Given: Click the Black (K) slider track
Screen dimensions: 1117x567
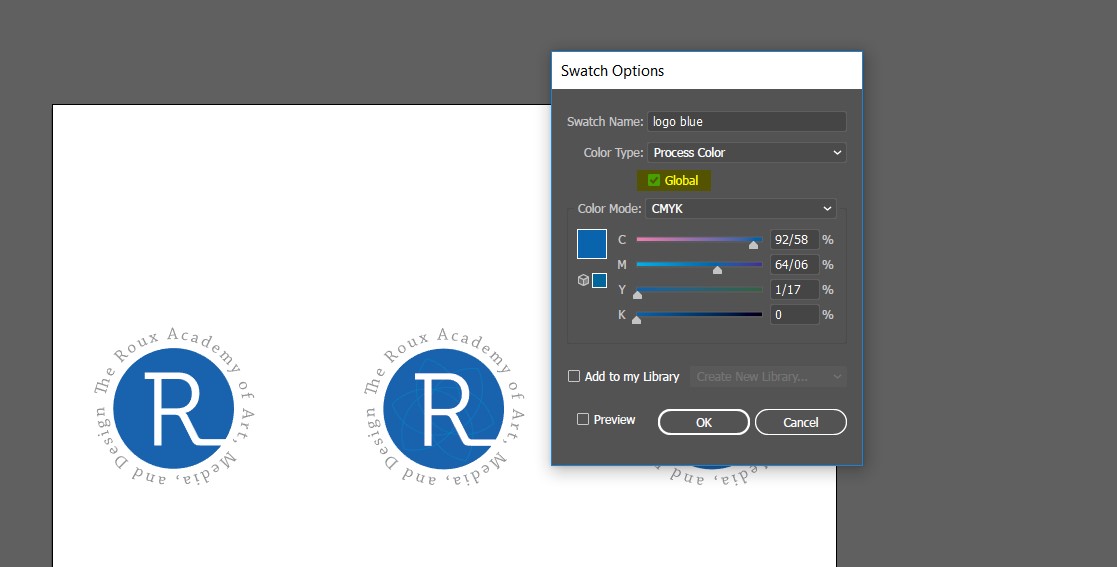Looking at the screenshot, I should click(699, 314).
